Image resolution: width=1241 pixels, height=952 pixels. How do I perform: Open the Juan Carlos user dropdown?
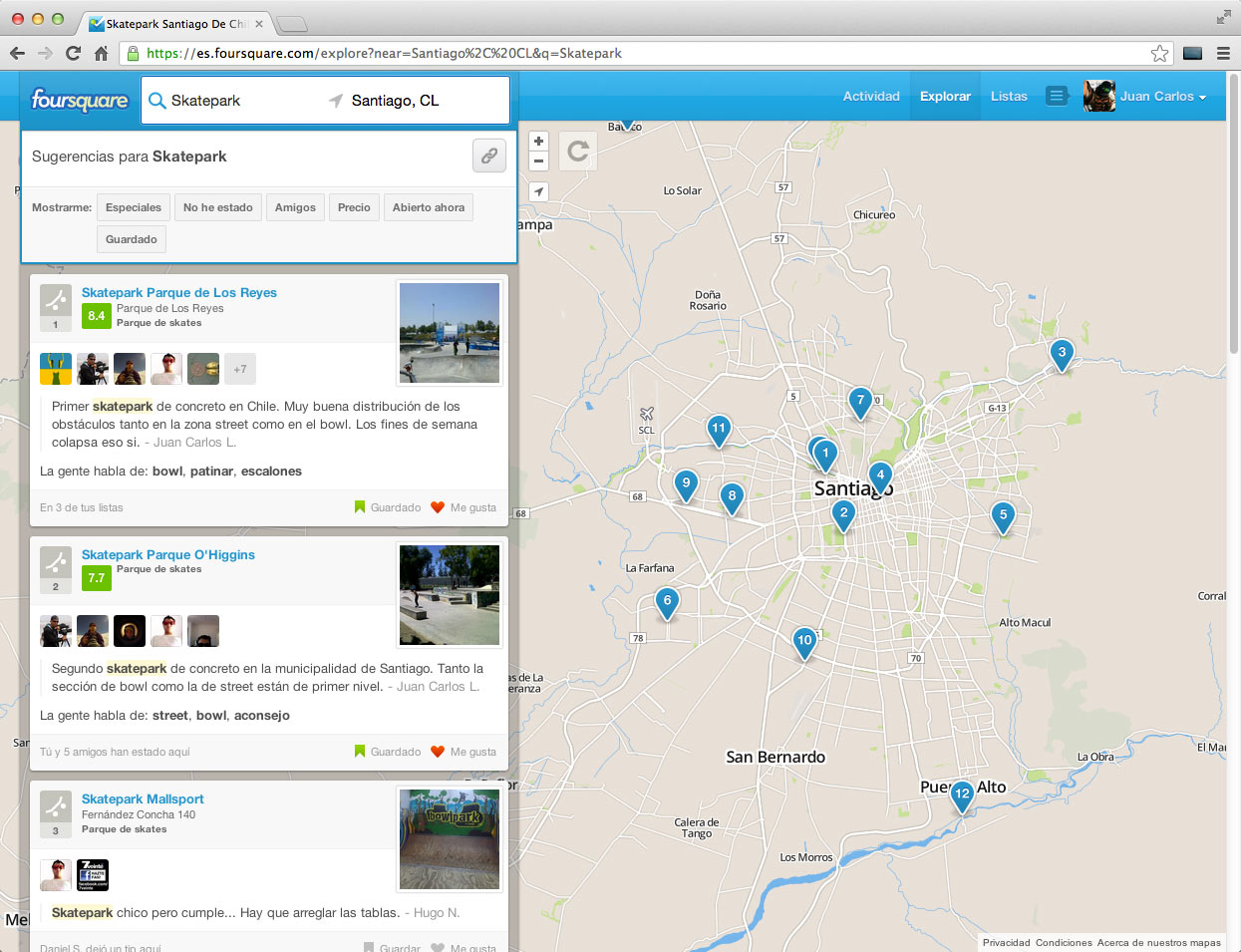click(x=1146, y=96)
